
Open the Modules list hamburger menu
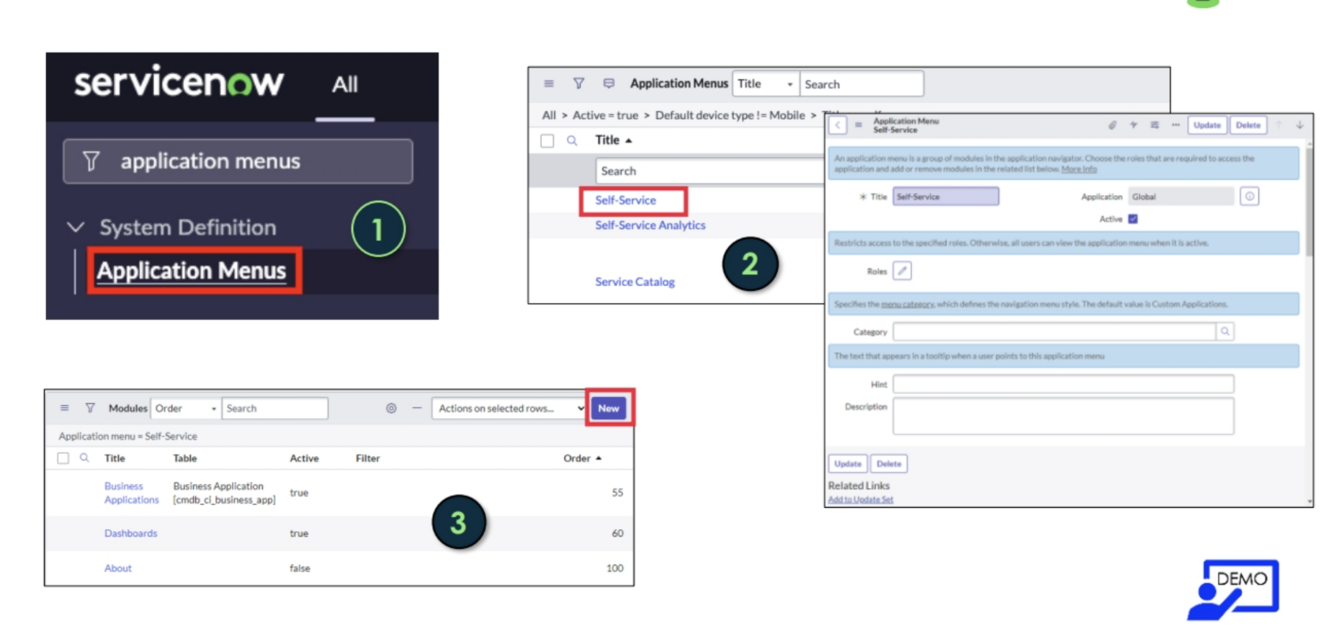click(65, 408)
